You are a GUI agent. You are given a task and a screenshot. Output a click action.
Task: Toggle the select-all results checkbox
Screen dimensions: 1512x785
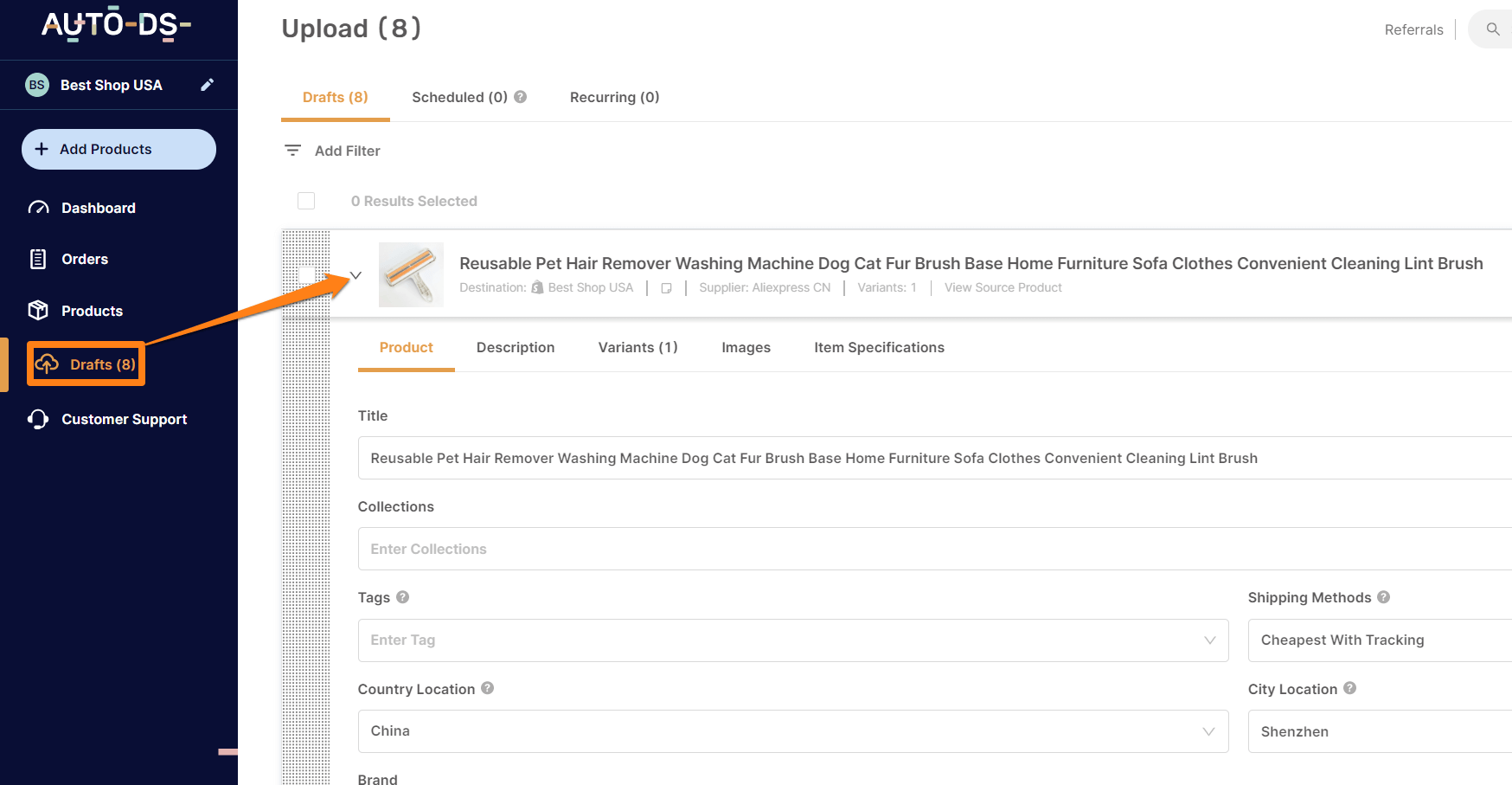click(x=306, y=201)
